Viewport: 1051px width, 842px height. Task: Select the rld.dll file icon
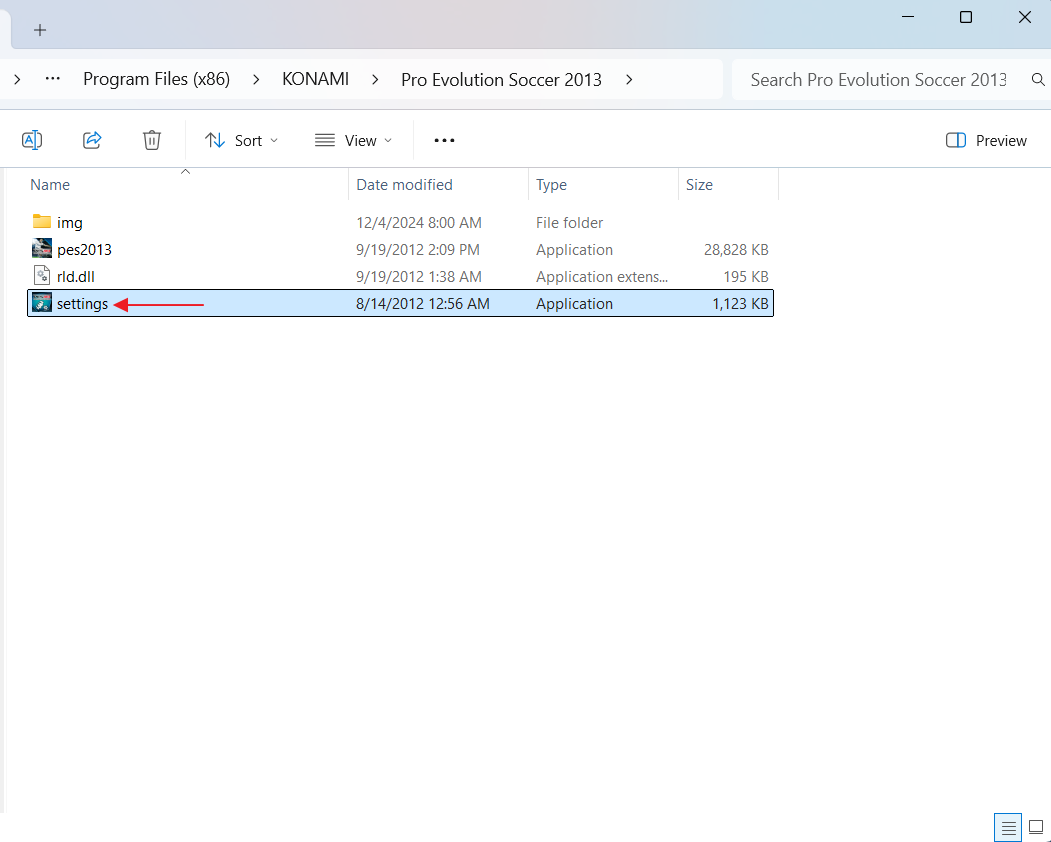click(42, 276)
